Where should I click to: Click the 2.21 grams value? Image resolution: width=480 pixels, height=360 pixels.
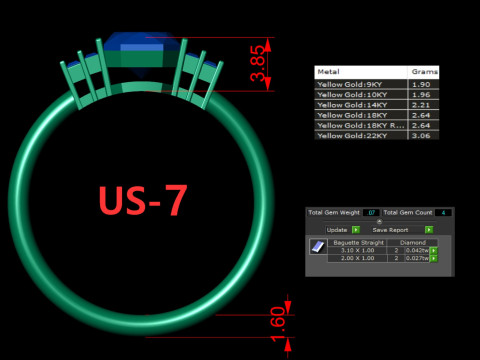pos(421,105)
